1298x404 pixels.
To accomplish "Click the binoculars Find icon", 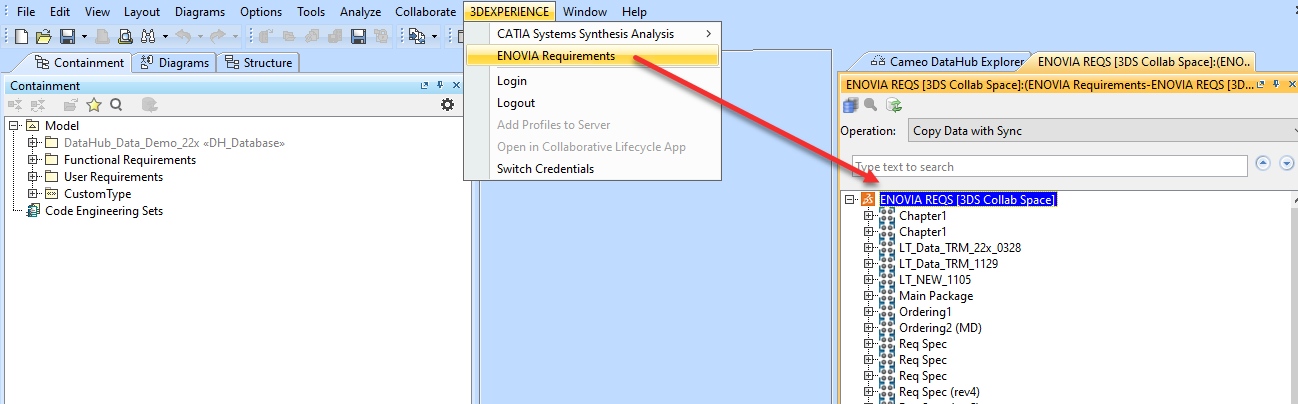I will tap(147, 36).
